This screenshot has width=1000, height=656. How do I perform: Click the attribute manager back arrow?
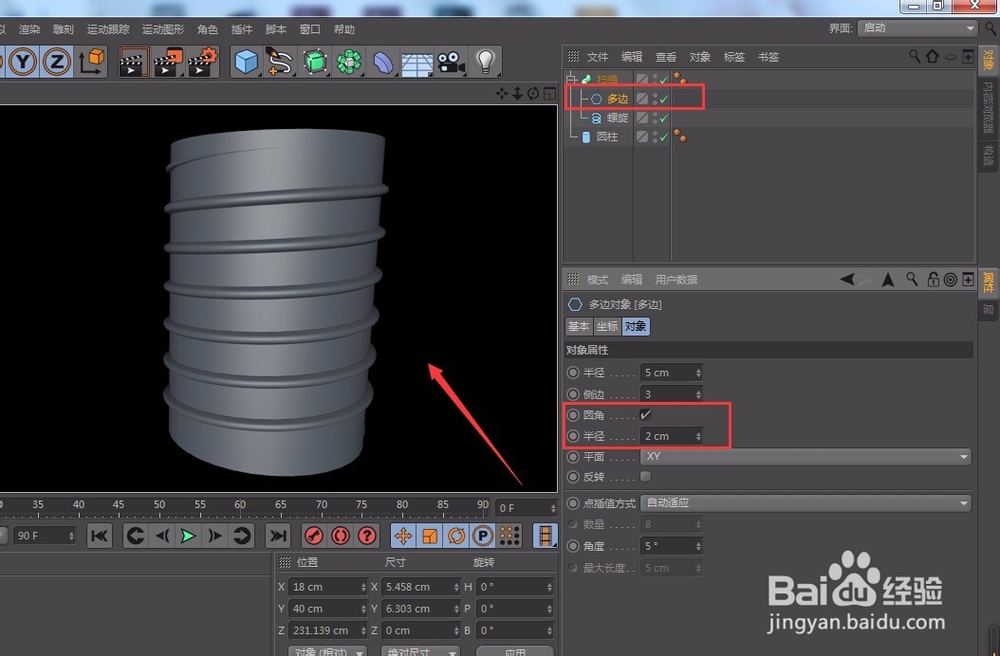click(x=848, y=279)
